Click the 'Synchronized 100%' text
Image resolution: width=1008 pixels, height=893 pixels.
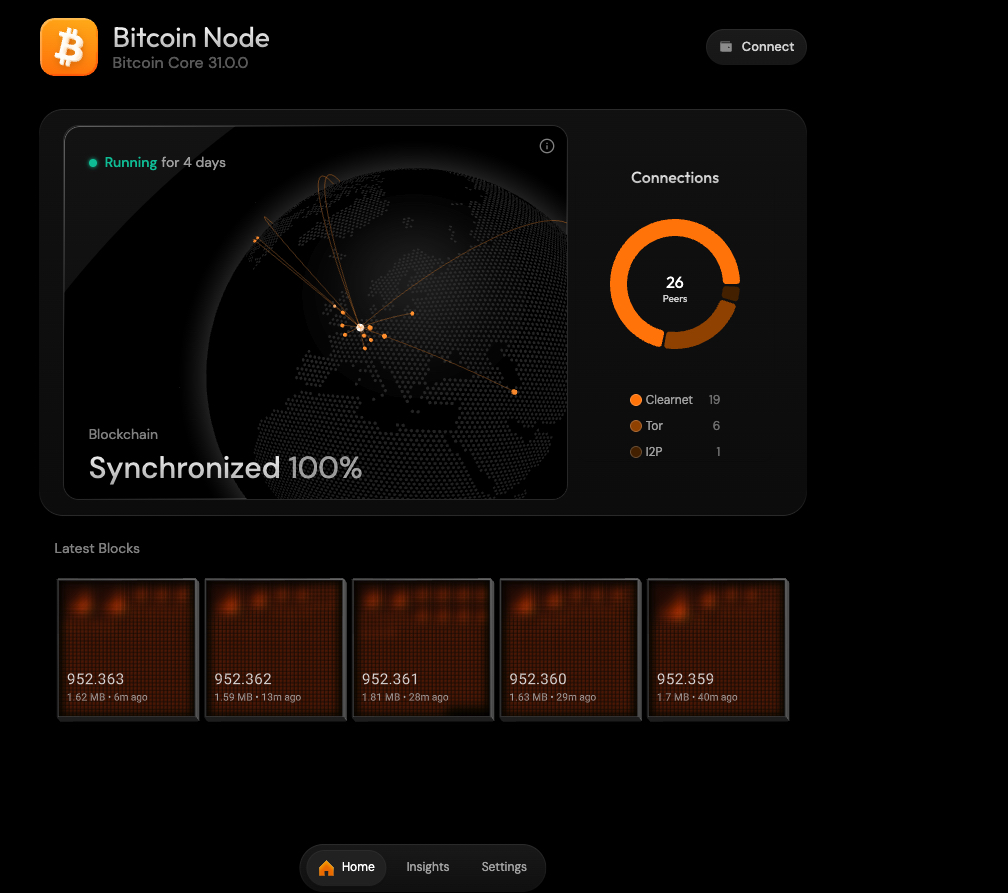coord(225,468)
